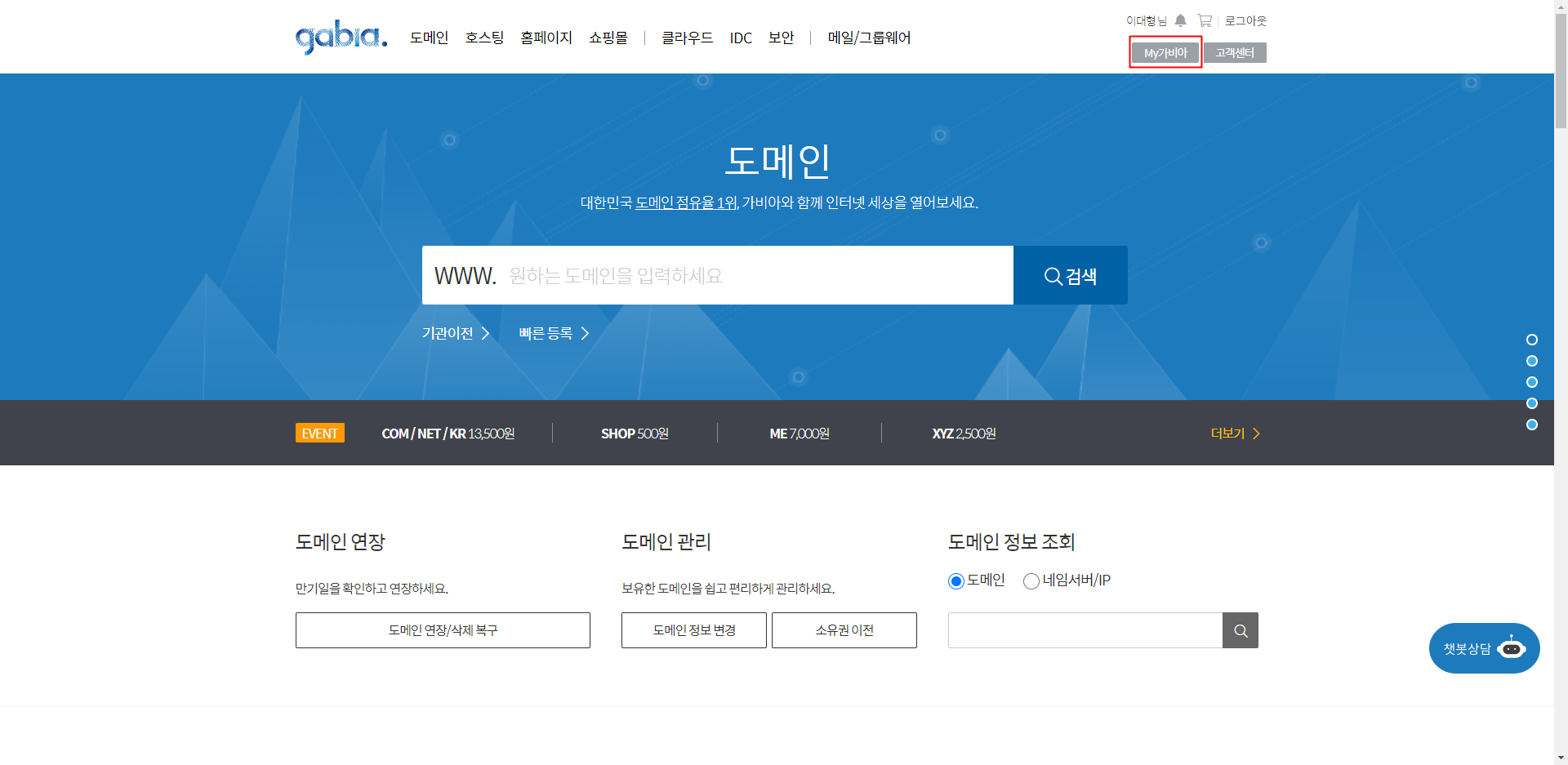Viewport: 1568px width, 765px height.
Task: Click the EVENT badge
Action: click(x=320, y=434)
